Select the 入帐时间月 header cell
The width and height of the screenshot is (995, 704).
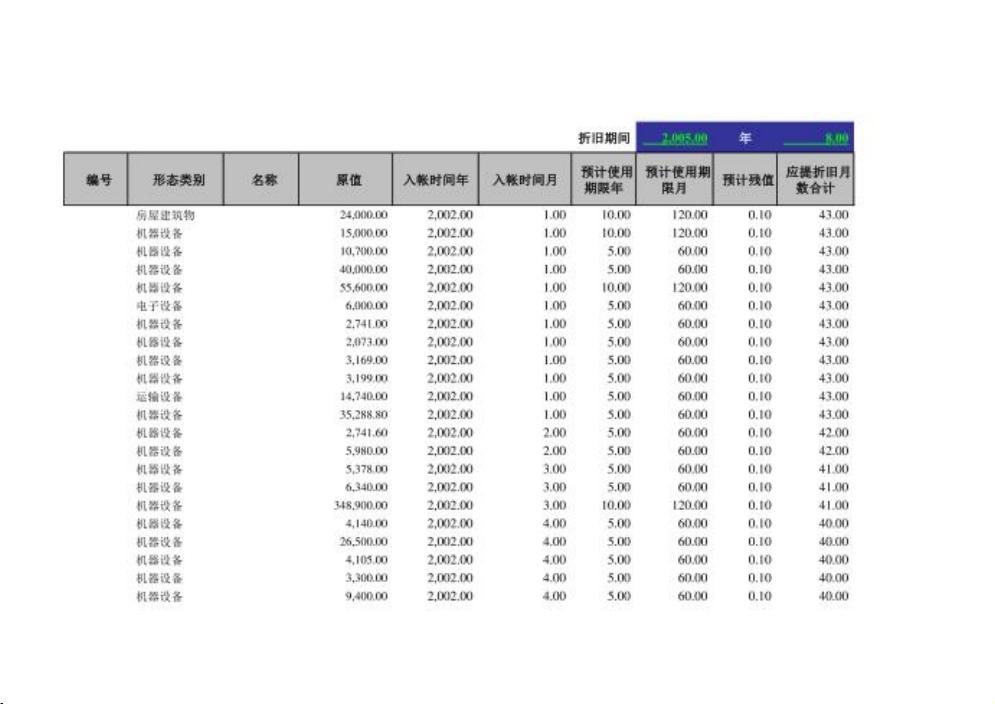[521, 179]
